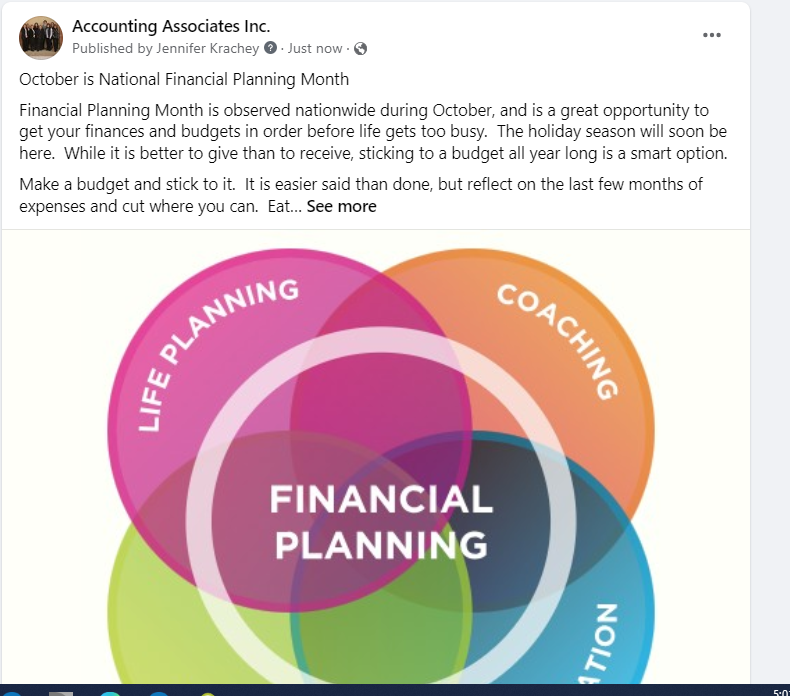Click the globe public audience icon

tap(360, 48)
